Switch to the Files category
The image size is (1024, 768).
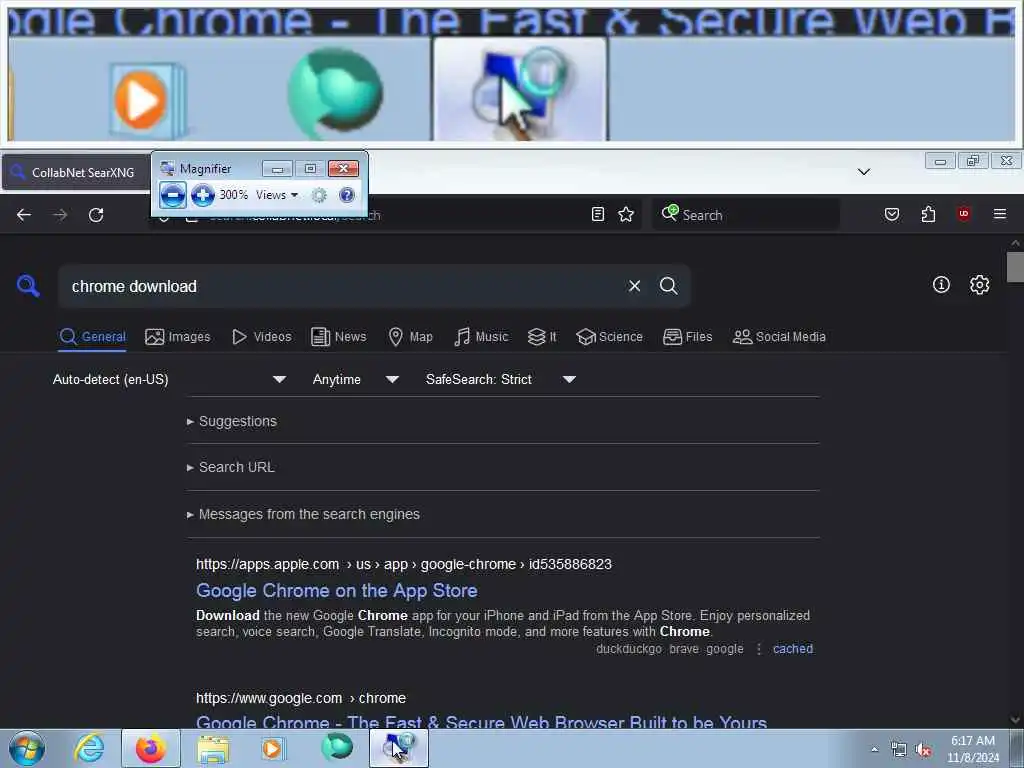tap(688, 337)
